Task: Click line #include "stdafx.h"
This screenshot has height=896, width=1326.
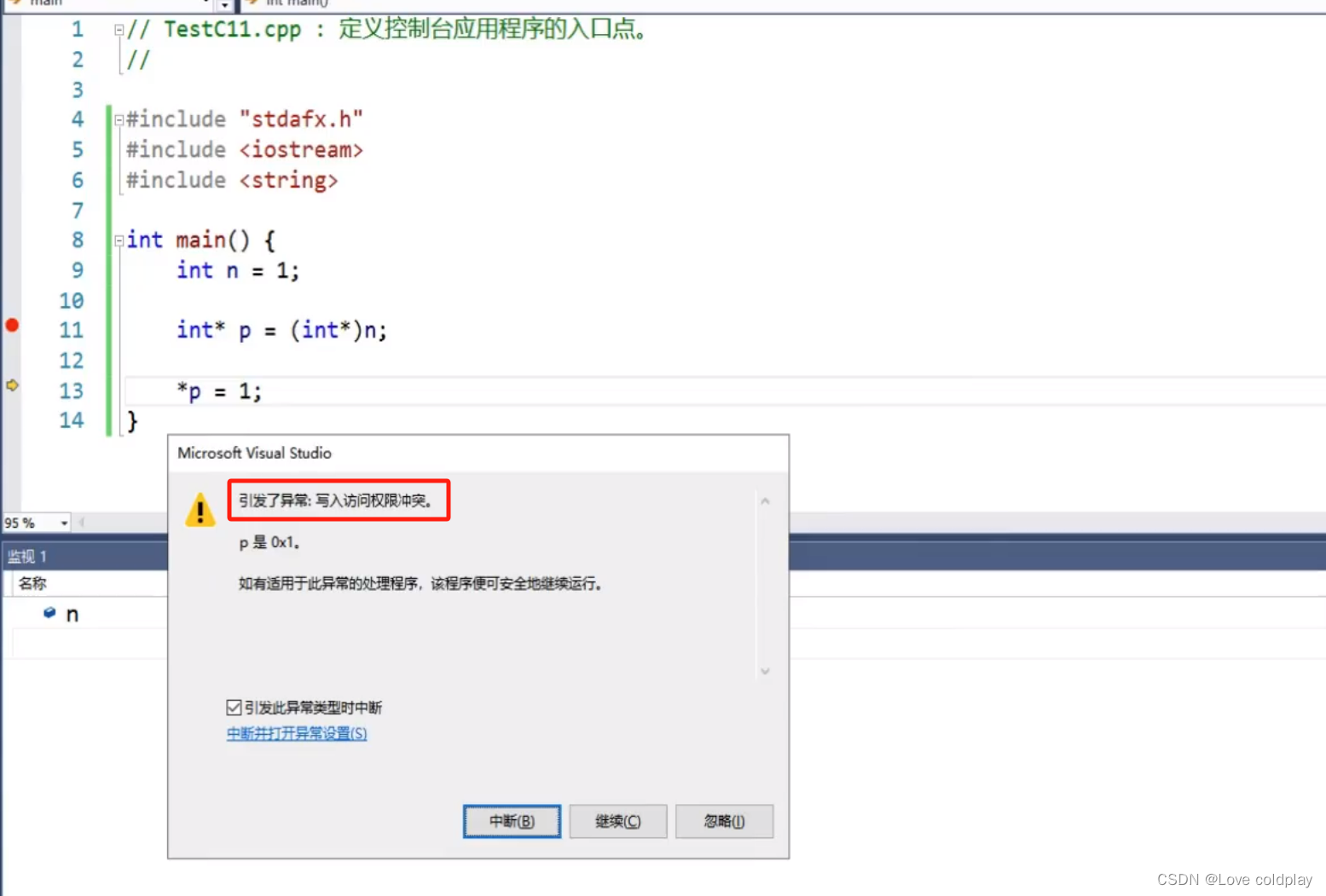Action: click(245, 119)
